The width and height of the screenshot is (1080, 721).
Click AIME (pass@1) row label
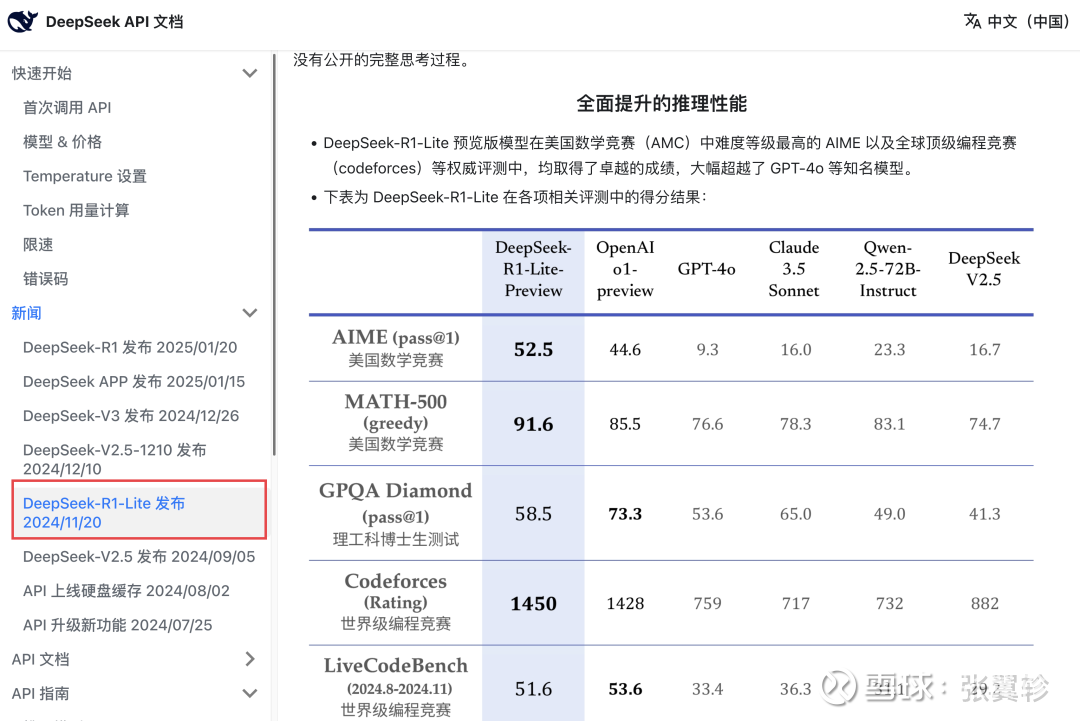pyautogui.click(x=395, y=348)
